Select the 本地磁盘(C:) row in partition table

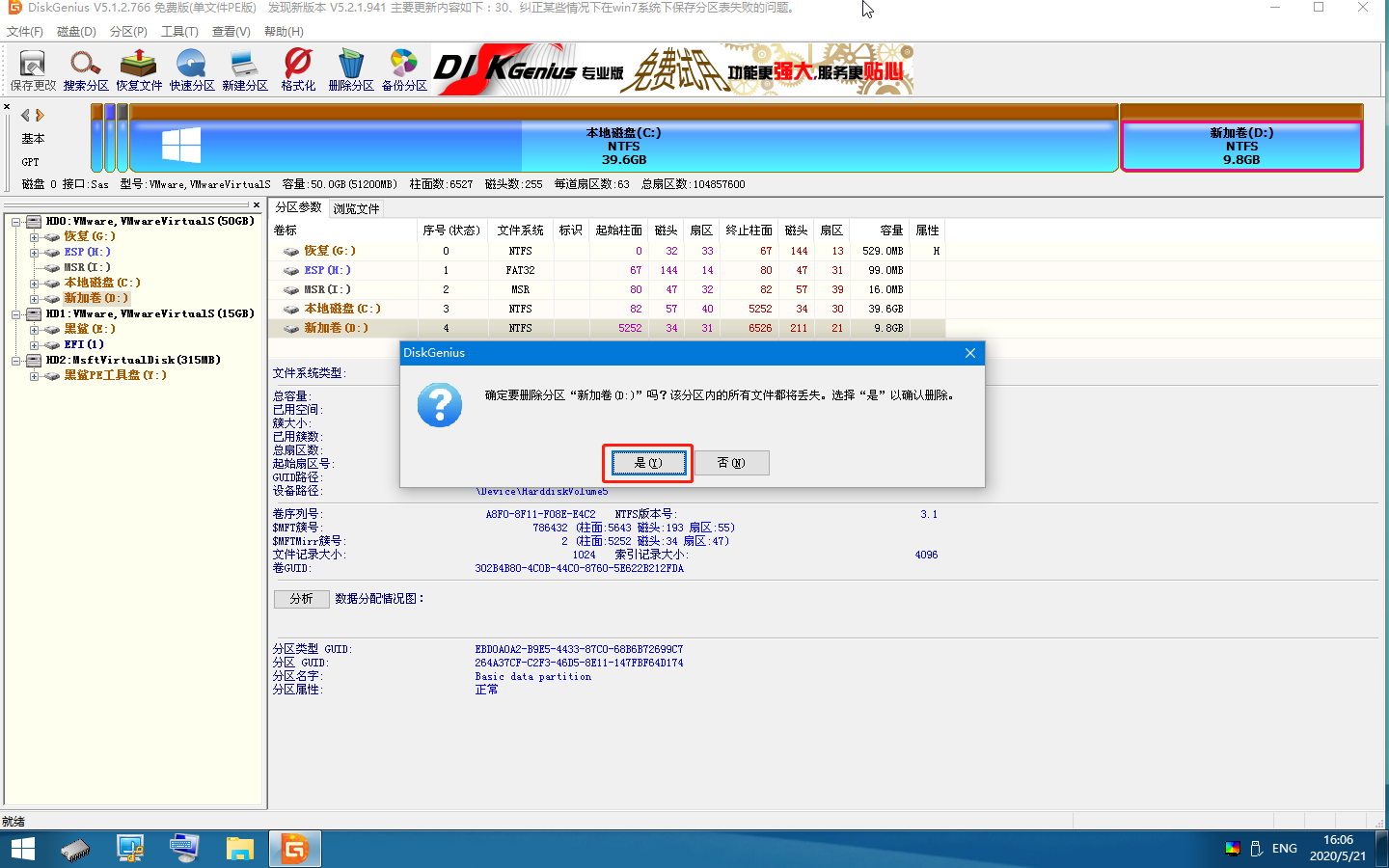(608, 309)
